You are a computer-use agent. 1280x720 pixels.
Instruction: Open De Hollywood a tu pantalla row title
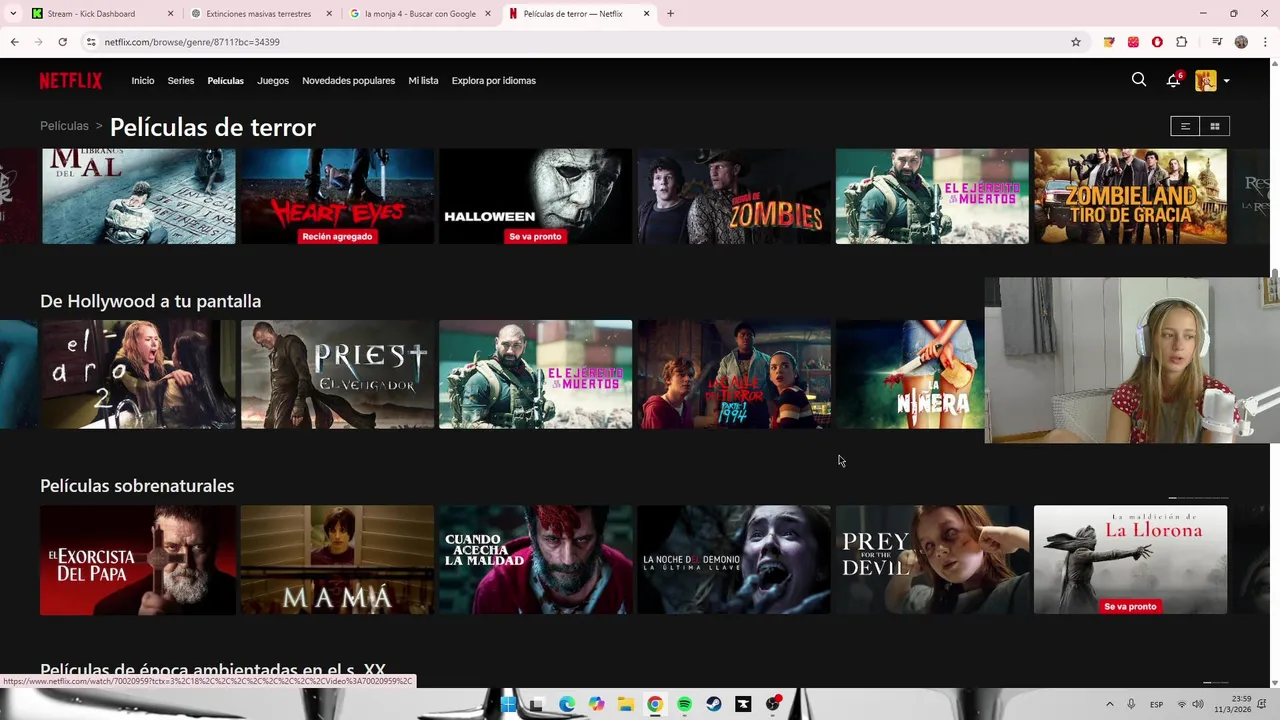(x=150, y=301)
